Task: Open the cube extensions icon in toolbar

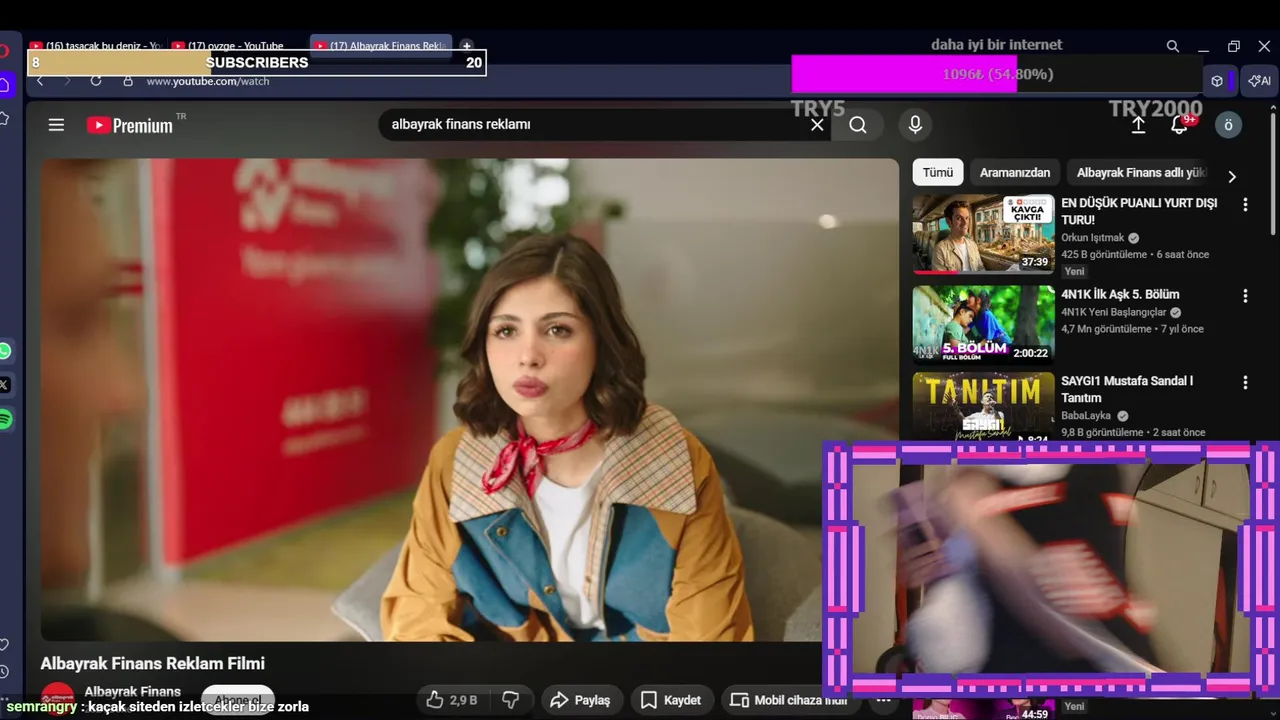Action: coord(1217,81)
